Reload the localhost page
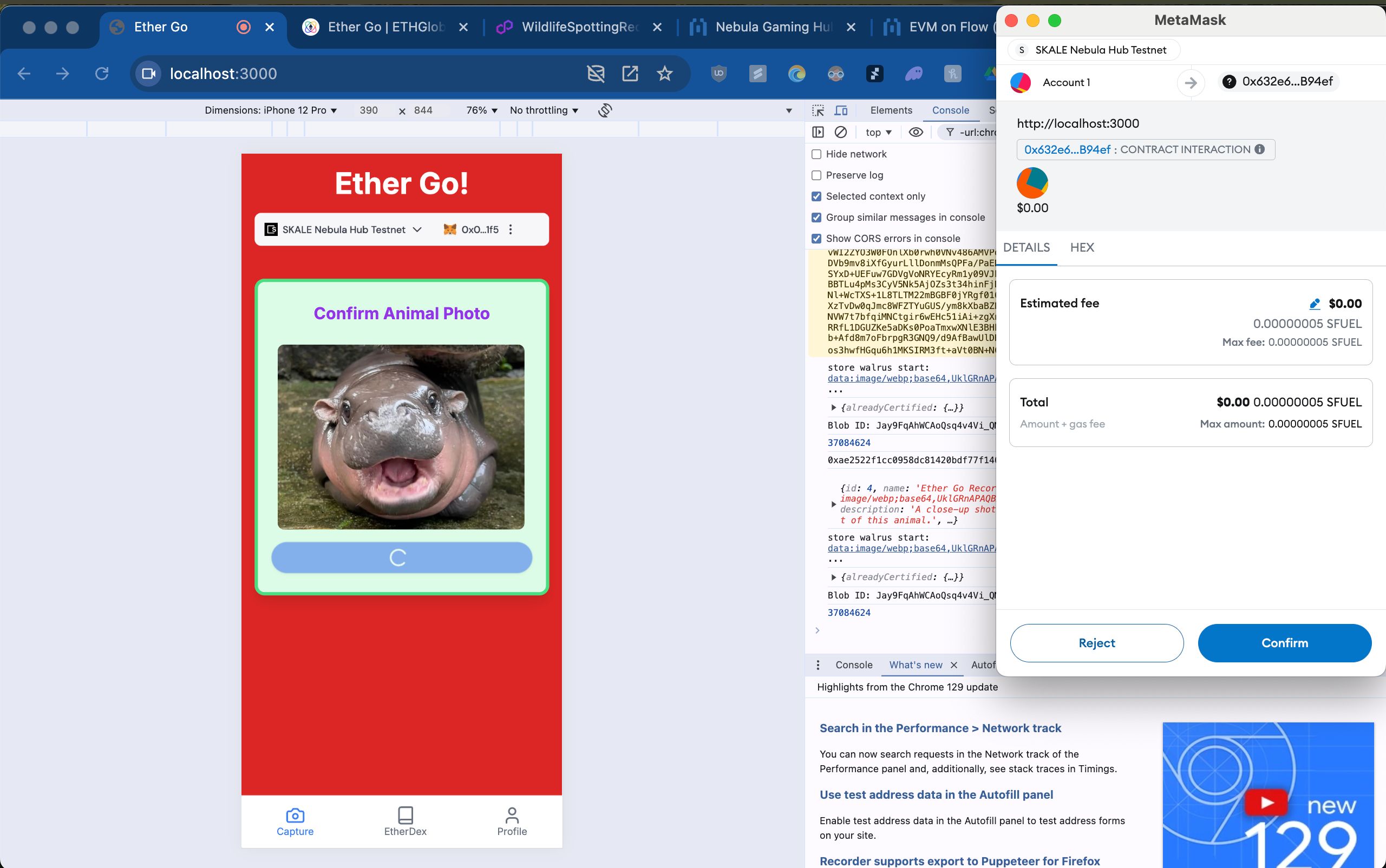This screenshot has height=868, width=1386. [x=102, y=74]
